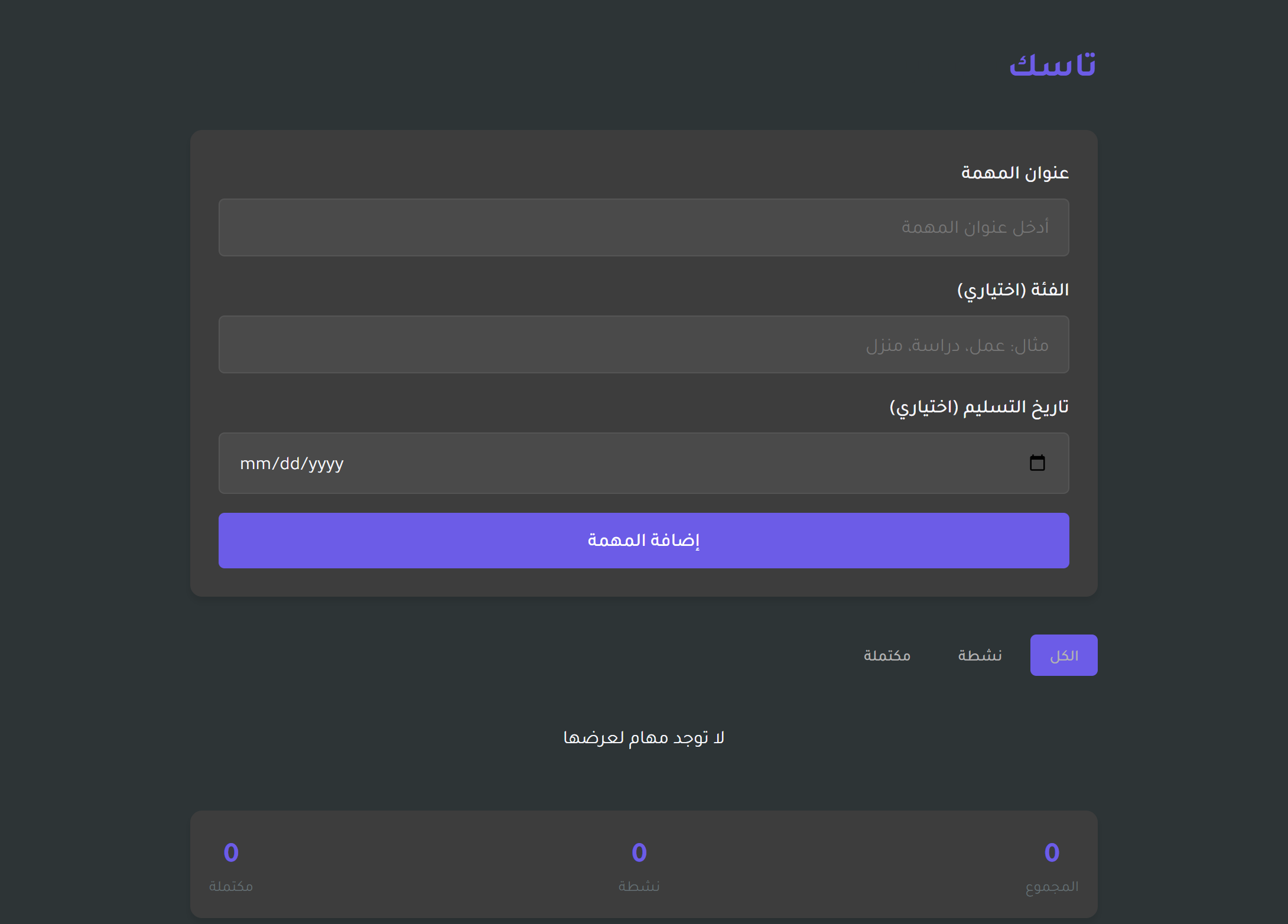Click the تاريخ التسليم (اختياري) label
Viewport: 1288px width, 924px height.
coord(979,406)
